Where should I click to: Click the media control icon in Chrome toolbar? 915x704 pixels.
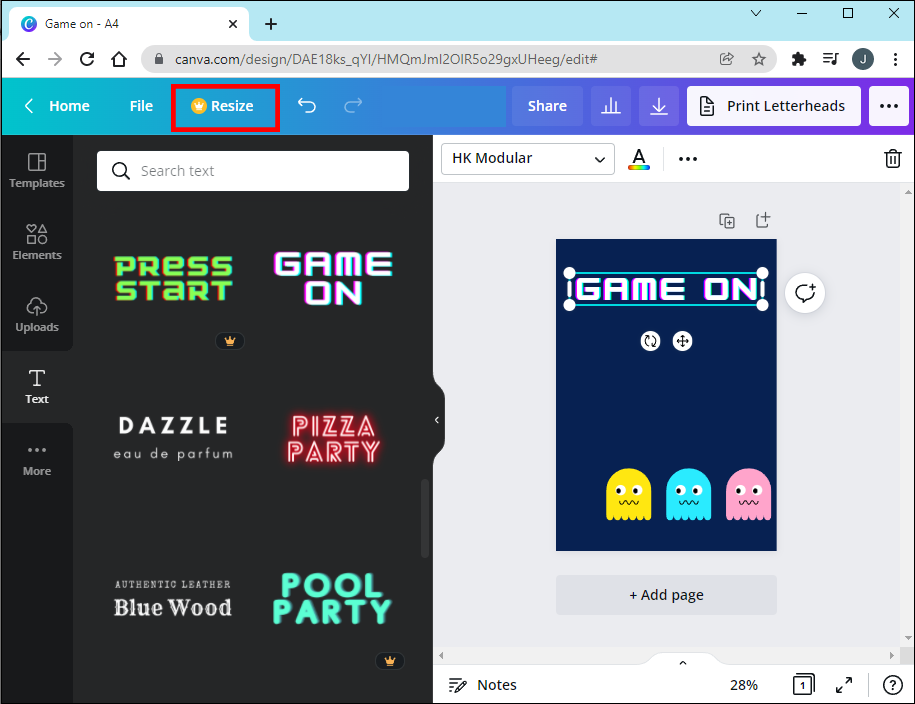pos(830,59)
